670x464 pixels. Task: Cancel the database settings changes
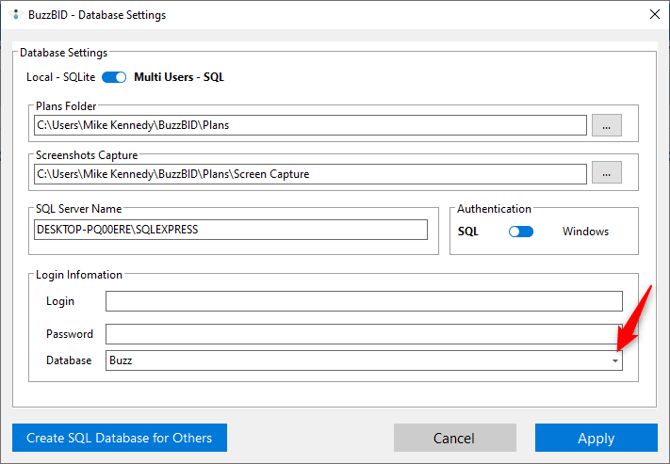point(453,438)
